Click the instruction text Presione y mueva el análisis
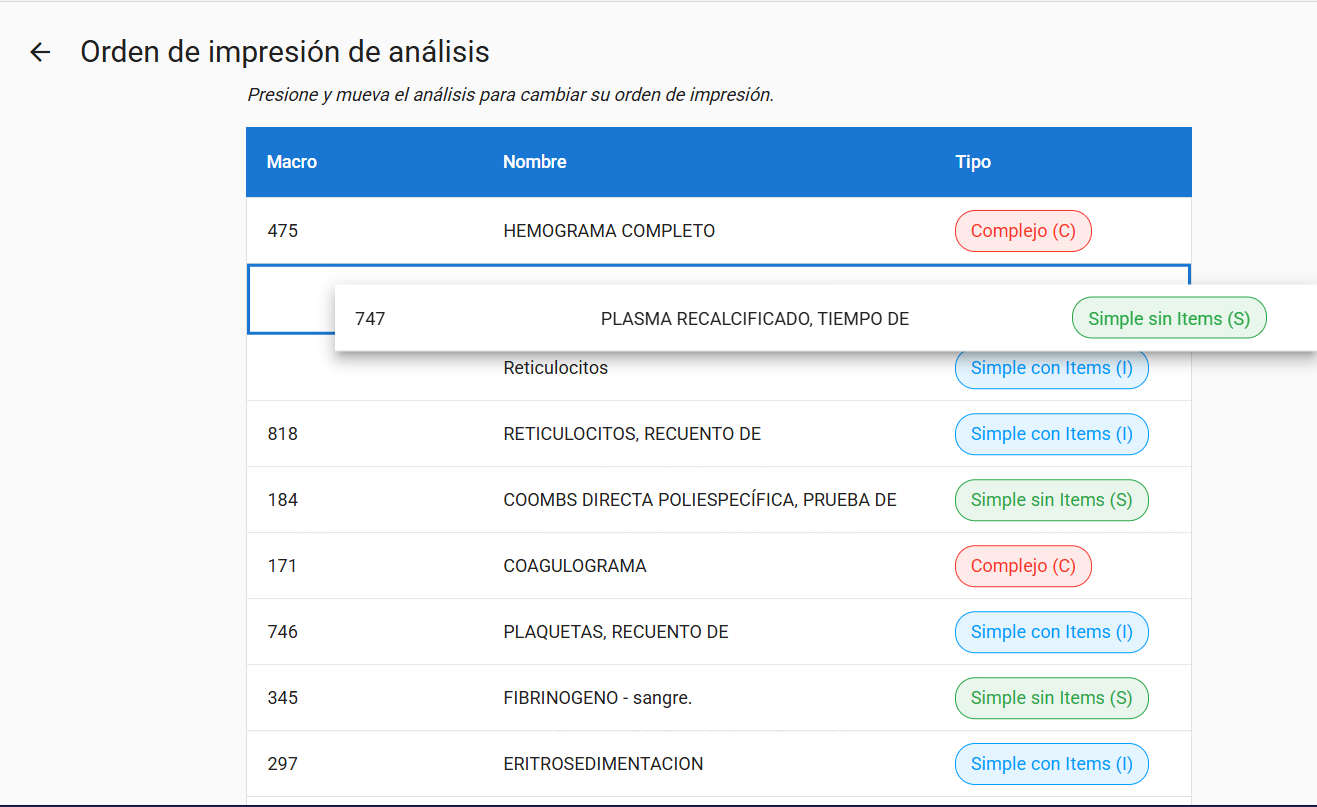 (511, 96)
